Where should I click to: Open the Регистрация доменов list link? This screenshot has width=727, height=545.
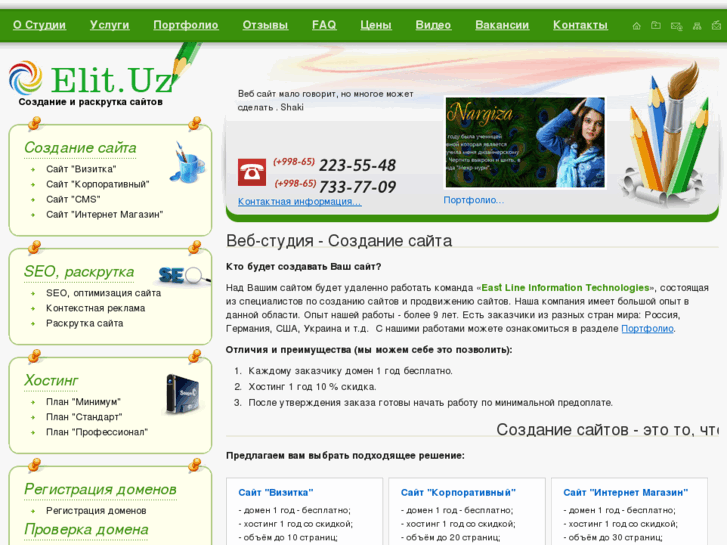(x=96, y=511)
